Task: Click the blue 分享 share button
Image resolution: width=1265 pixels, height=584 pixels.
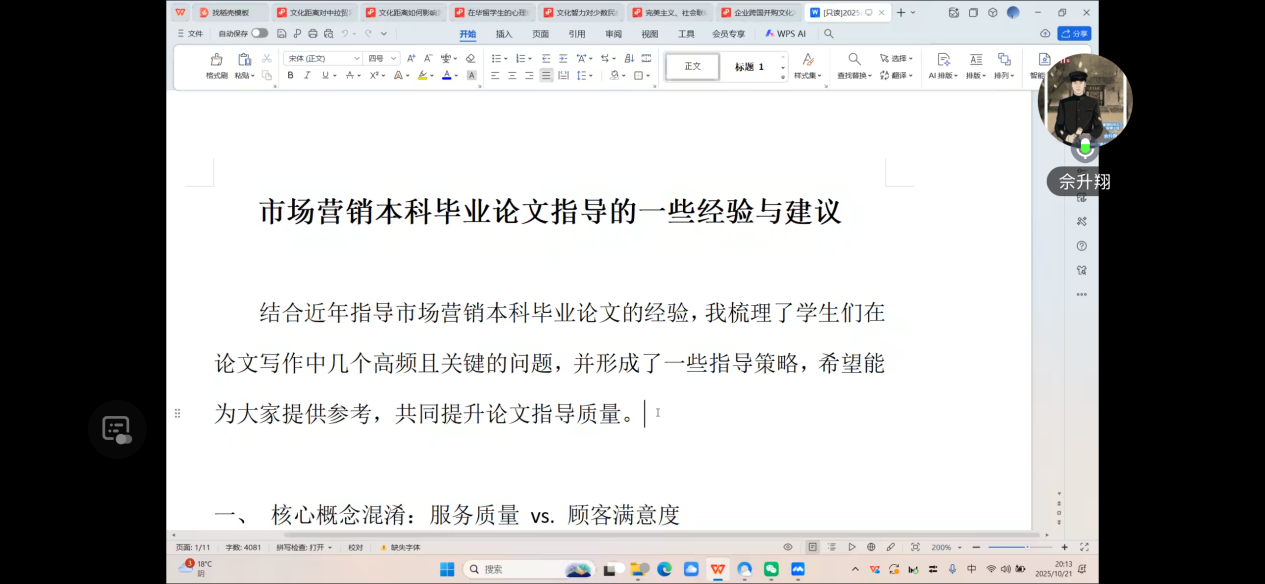Action: coord(1075,33)
